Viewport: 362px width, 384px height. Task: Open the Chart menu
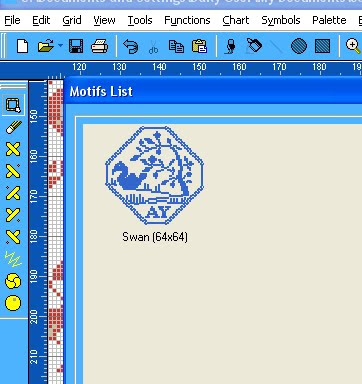tap(236, 20)
